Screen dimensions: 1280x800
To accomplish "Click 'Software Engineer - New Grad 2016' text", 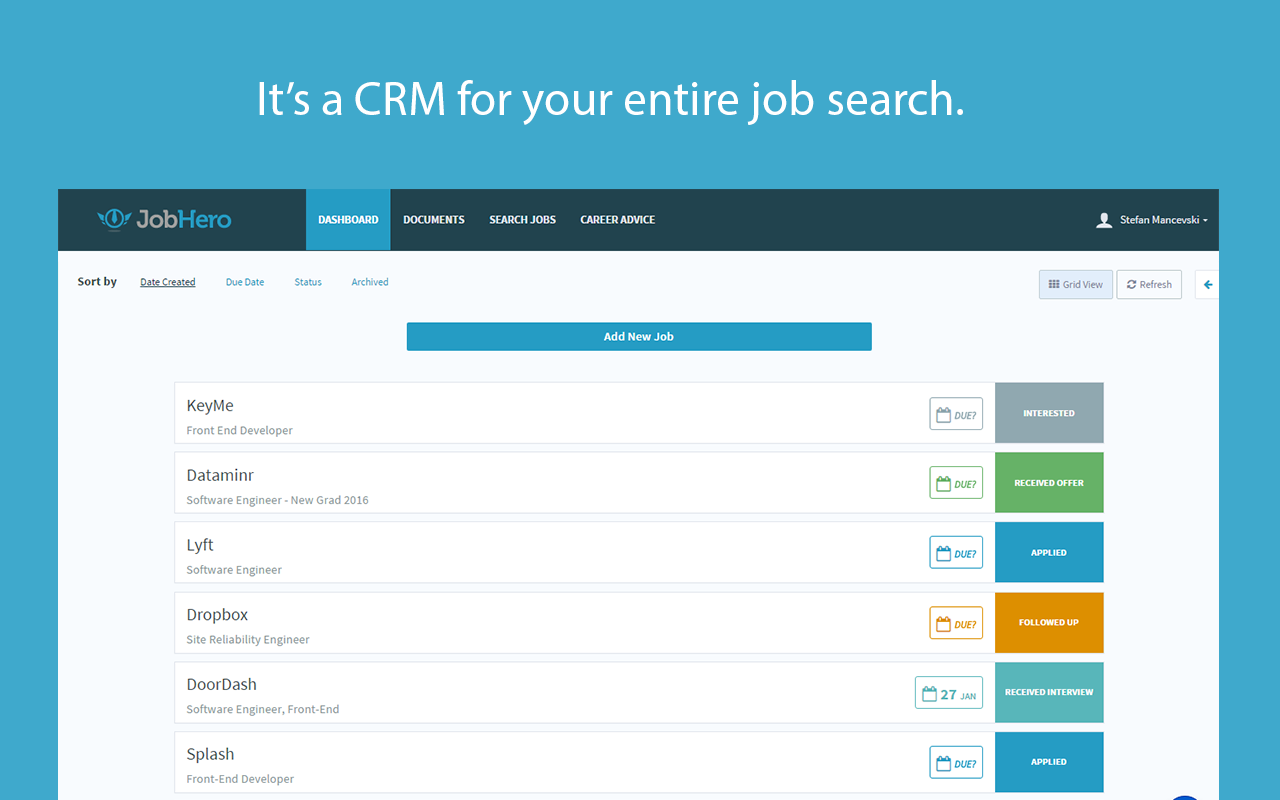I will pyautogui.click(x=277, y=500).
